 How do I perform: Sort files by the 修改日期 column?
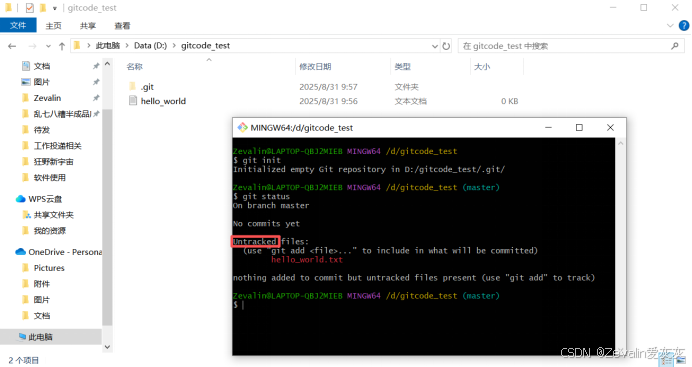click(x=315, y=67)
